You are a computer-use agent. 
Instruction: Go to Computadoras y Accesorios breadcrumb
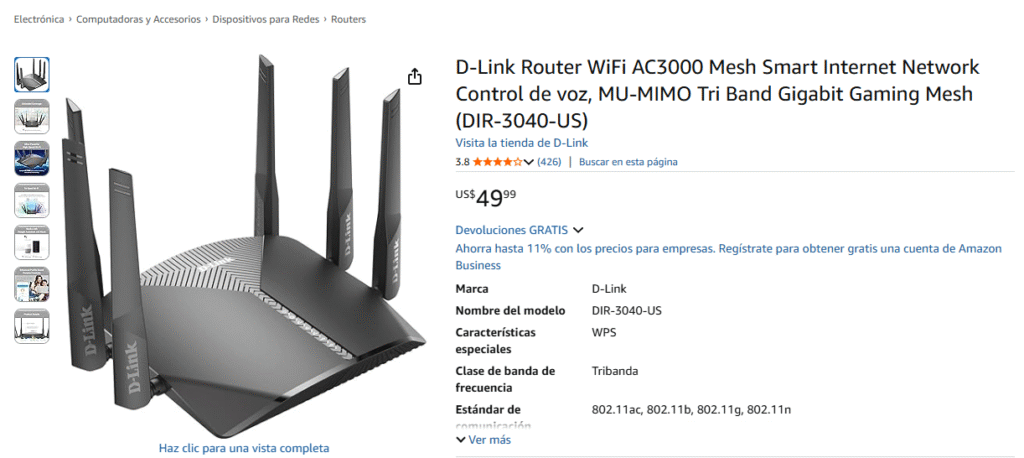click(x=138, y=19)
